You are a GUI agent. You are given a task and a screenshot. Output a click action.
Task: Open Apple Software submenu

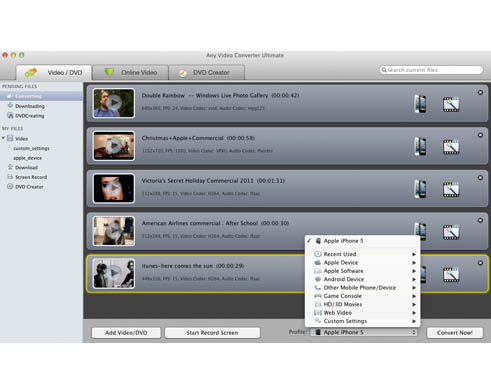[363, 271]
